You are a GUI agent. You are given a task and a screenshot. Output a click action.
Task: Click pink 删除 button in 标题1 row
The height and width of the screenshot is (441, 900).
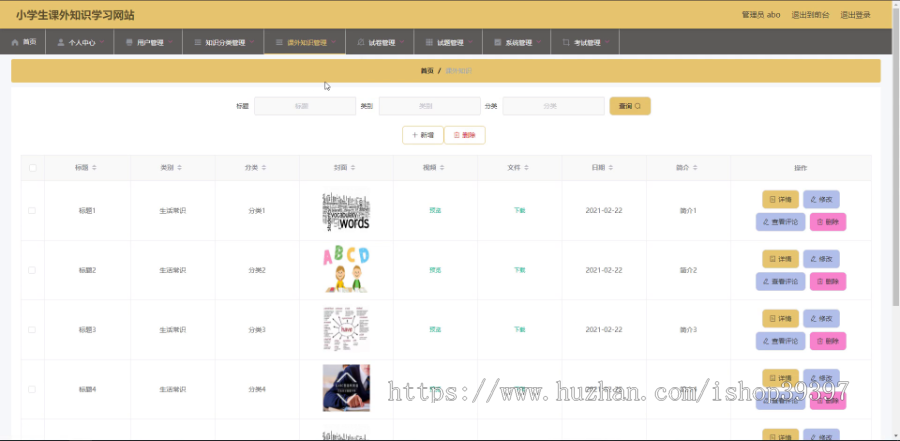828,222
